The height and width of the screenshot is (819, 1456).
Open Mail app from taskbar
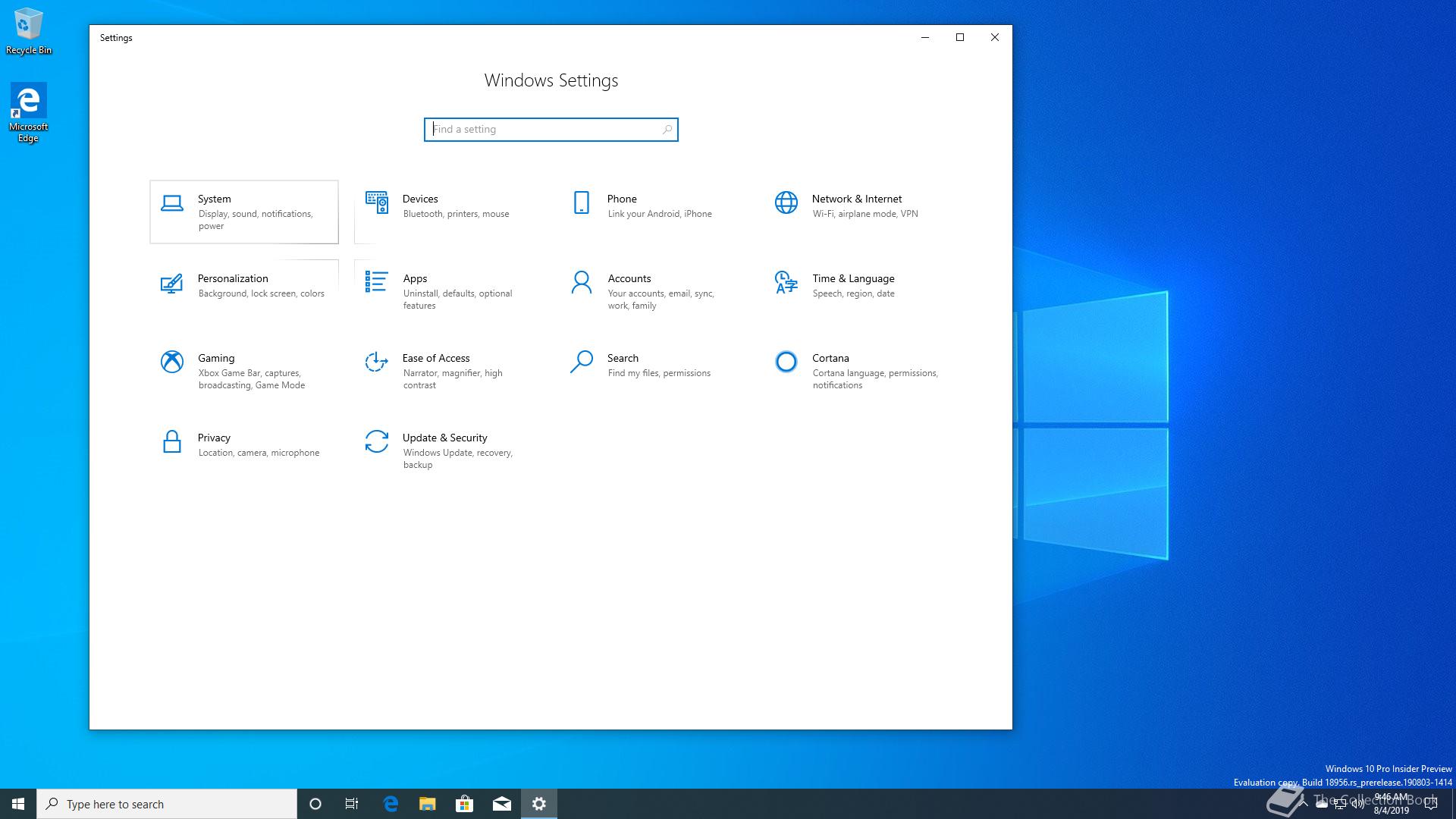(501, 804)
